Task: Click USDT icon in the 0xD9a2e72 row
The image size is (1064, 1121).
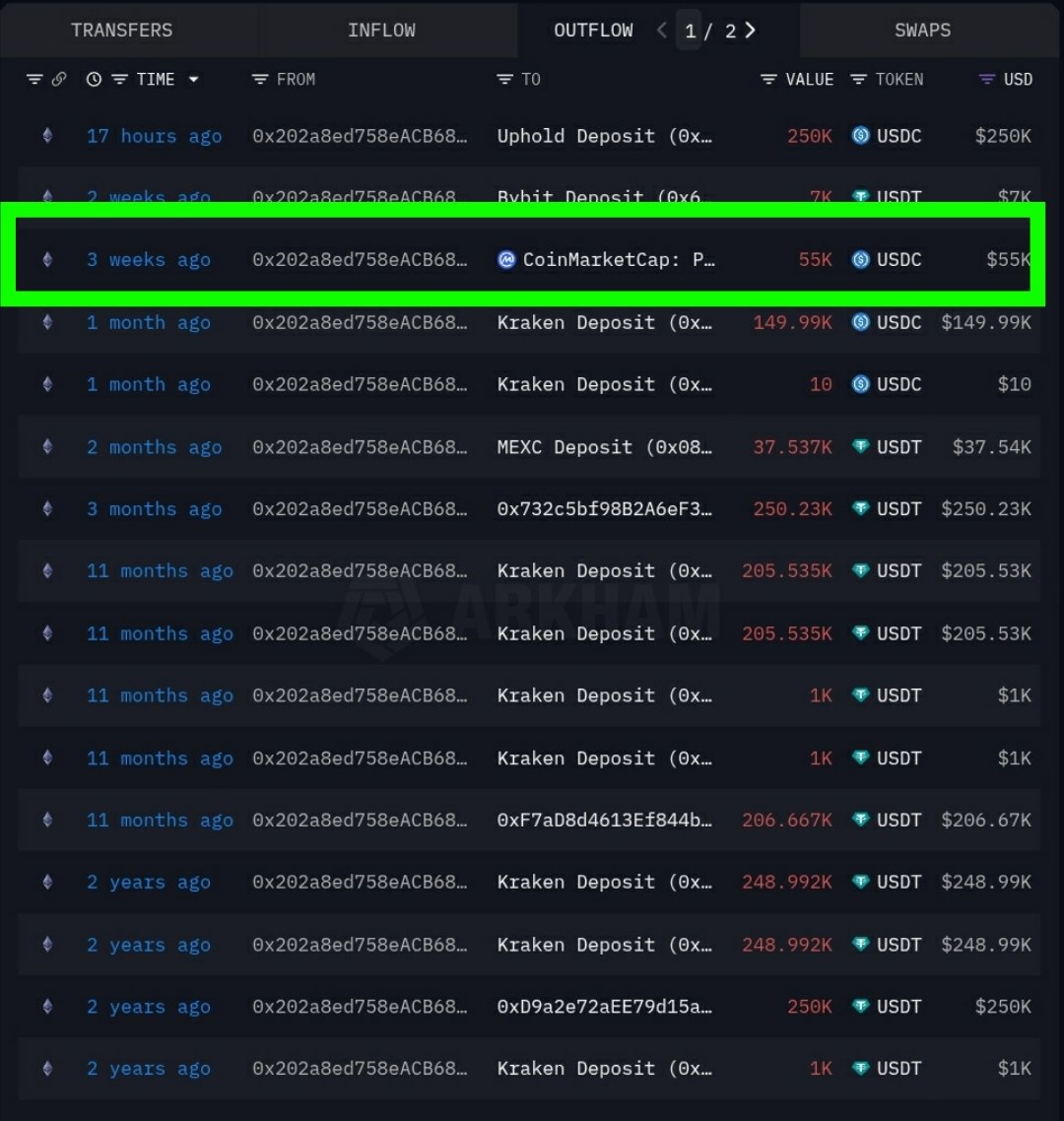Action: [861, 1006]
